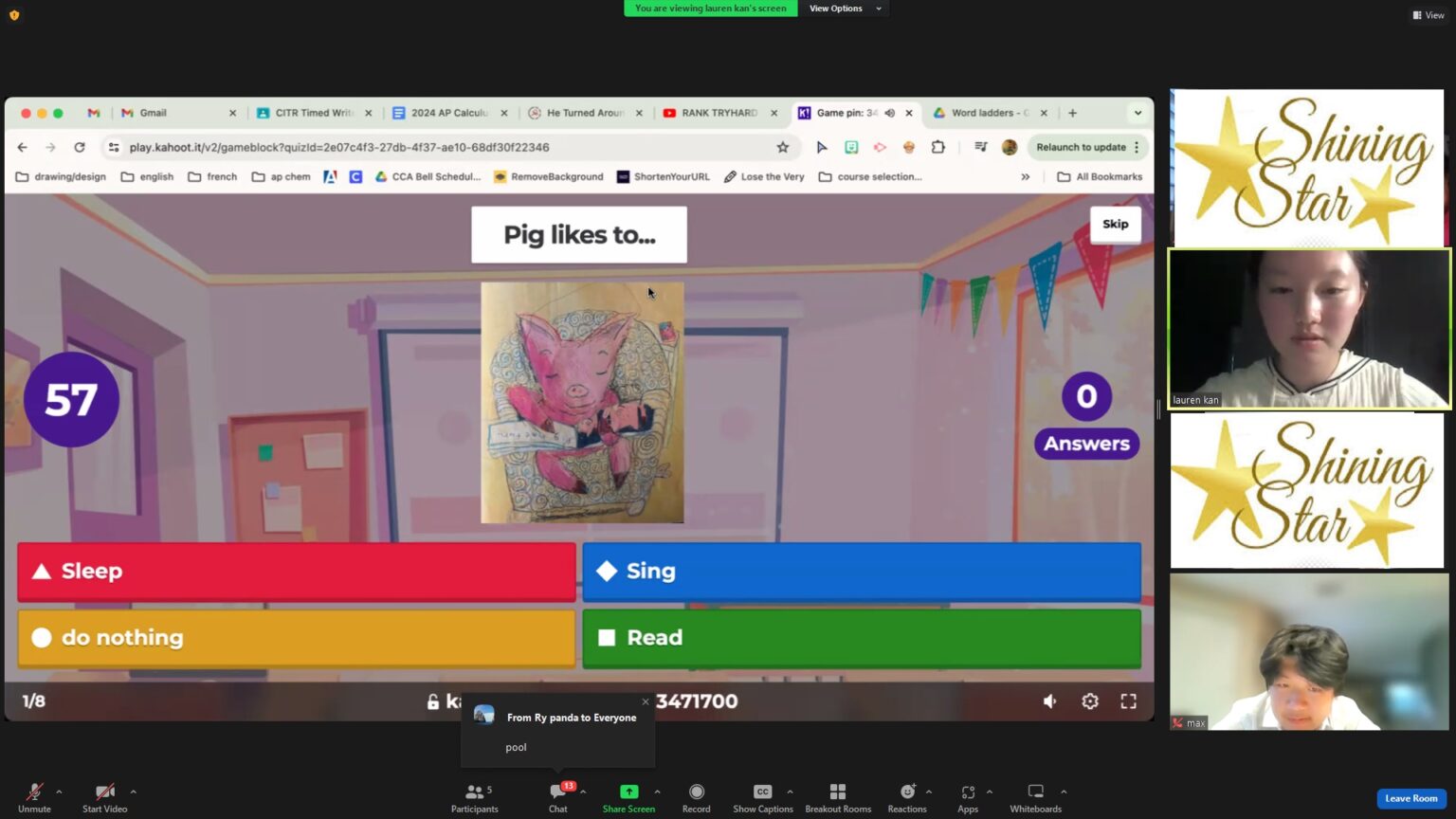The width and height of the screenshot is (1456, 819).
Task: Open the Participants panel
Action: coord(474,797)
